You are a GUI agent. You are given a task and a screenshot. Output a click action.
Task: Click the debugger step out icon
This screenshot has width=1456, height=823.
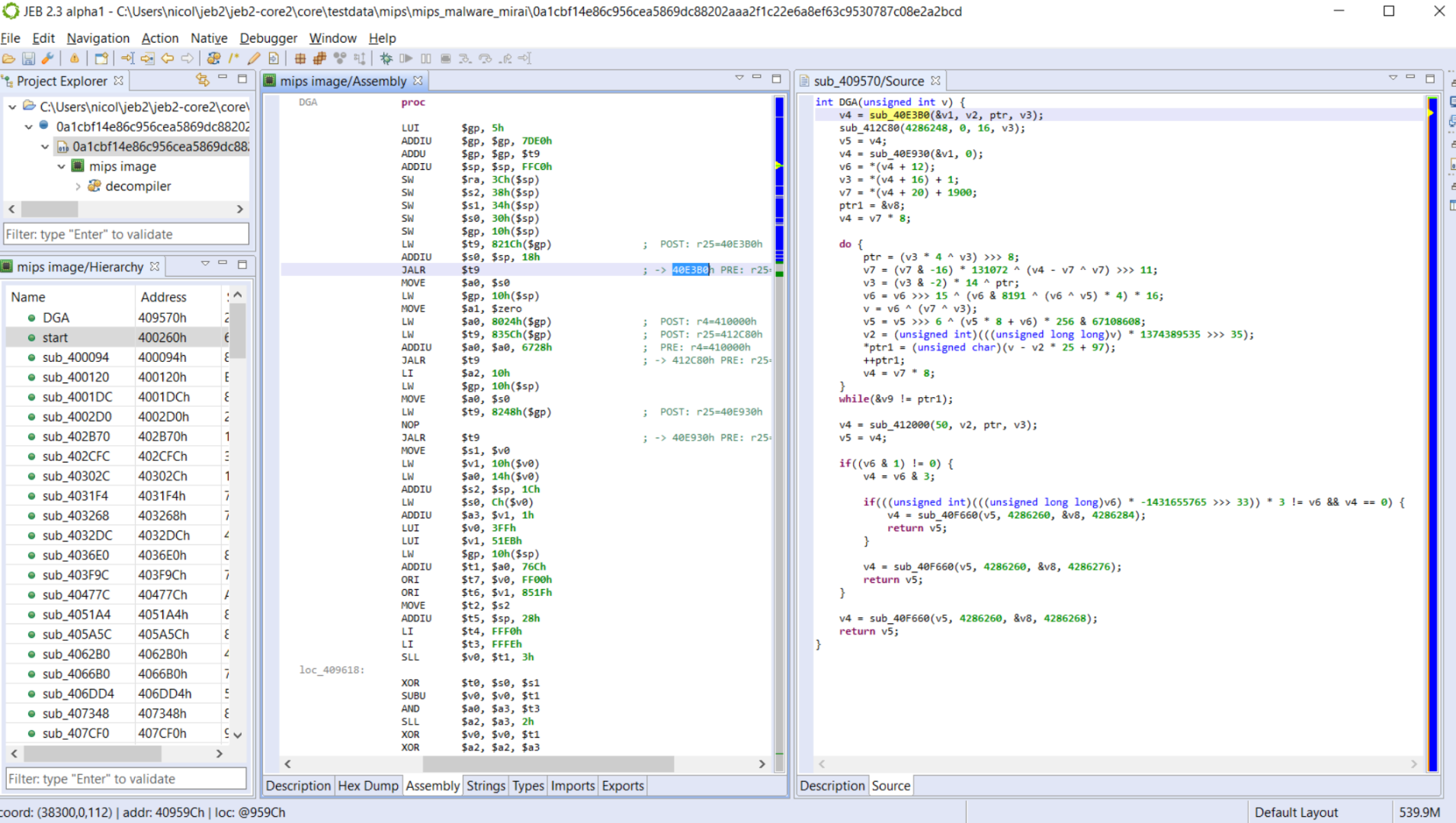pyautogui.click(x=505, y=59)
